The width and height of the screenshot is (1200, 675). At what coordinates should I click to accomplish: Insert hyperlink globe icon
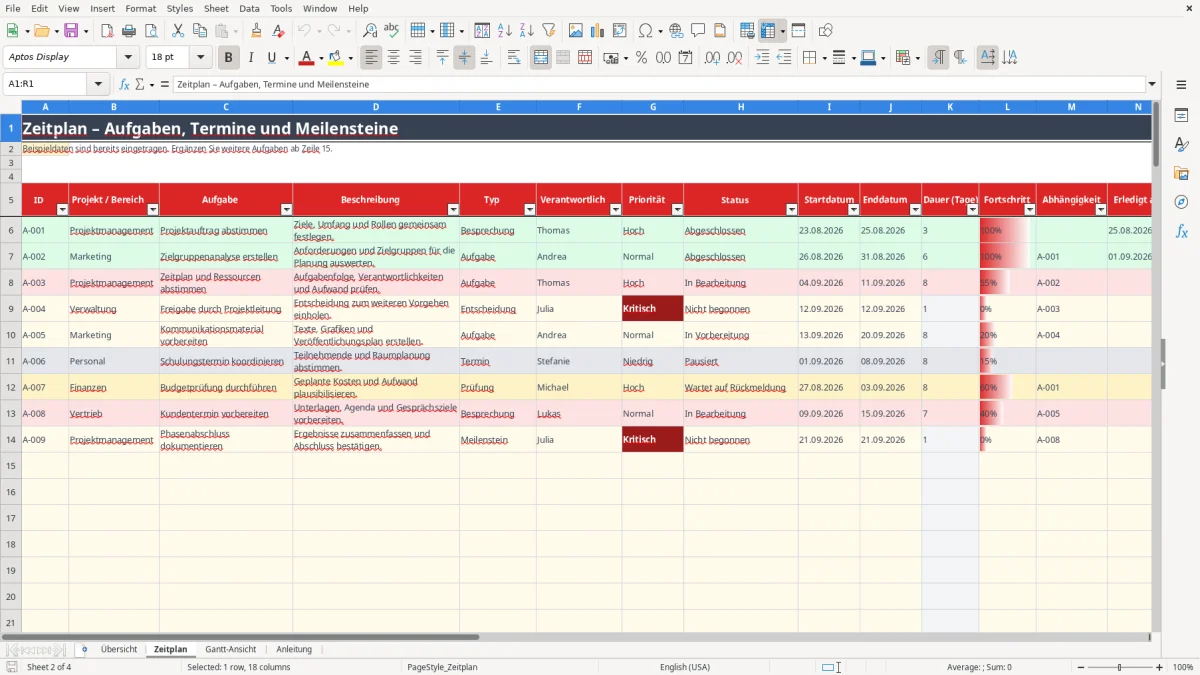click(x=676, y=31)
